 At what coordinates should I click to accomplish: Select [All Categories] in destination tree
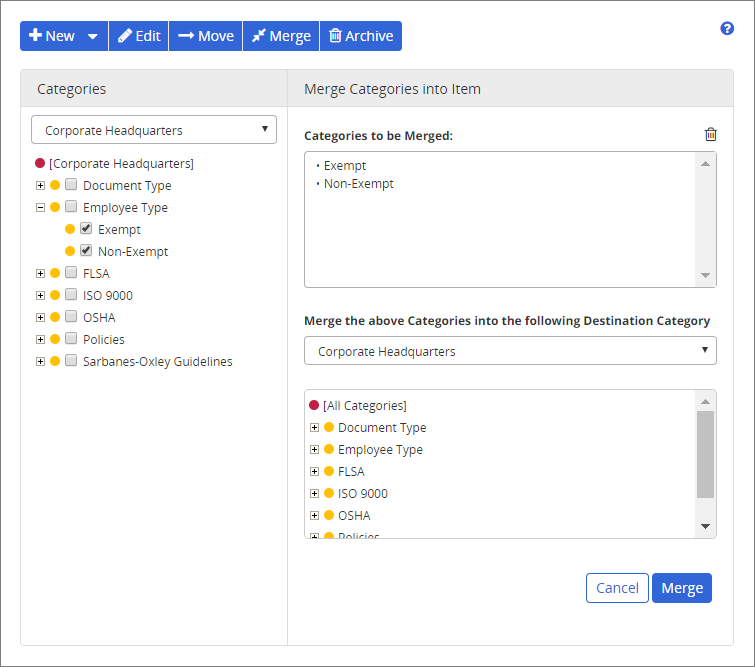tap(364, 405)
